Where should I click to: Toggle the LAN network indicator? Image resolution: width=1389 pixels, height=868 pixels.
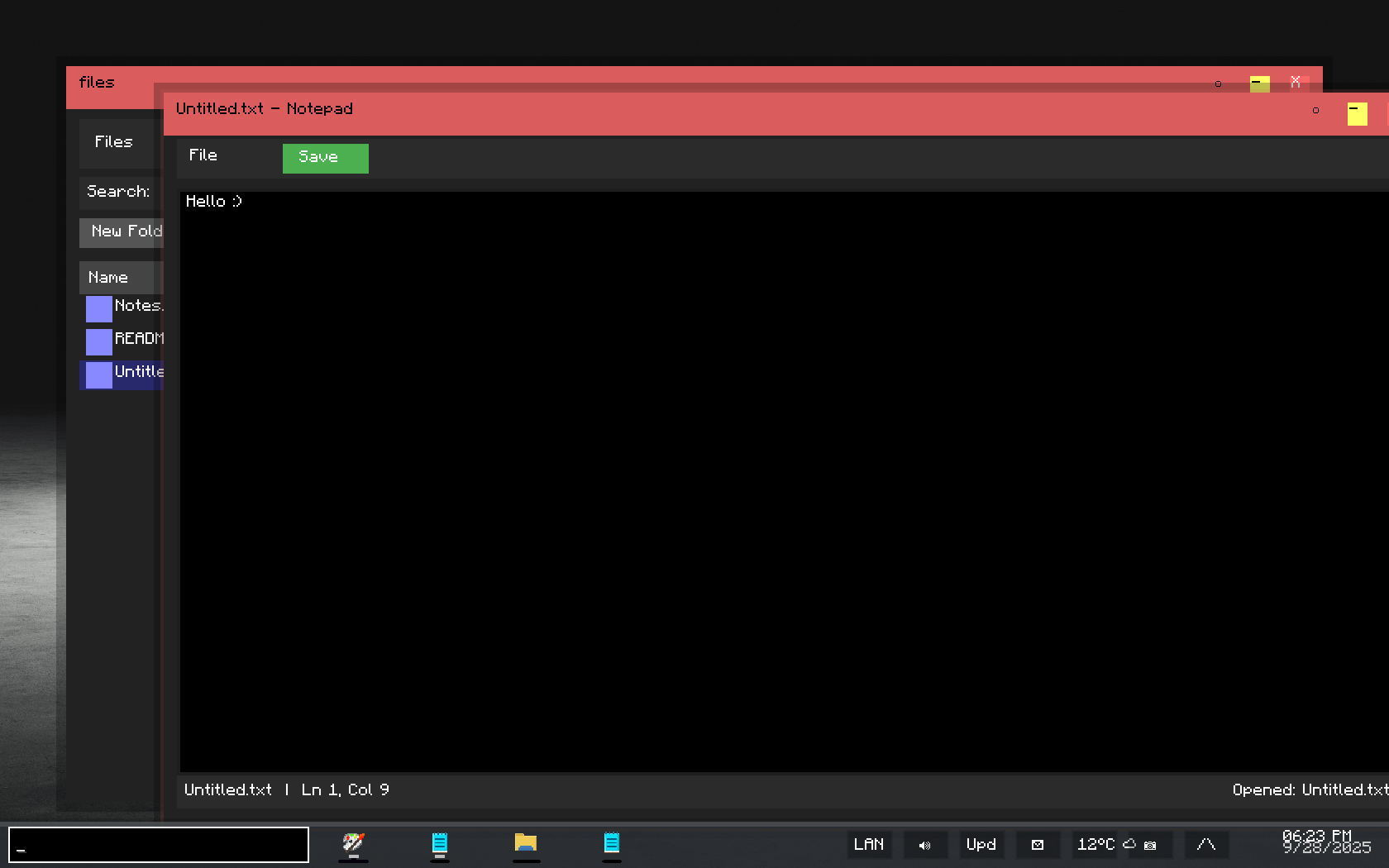pyautogui.click(x=869, y=845)
